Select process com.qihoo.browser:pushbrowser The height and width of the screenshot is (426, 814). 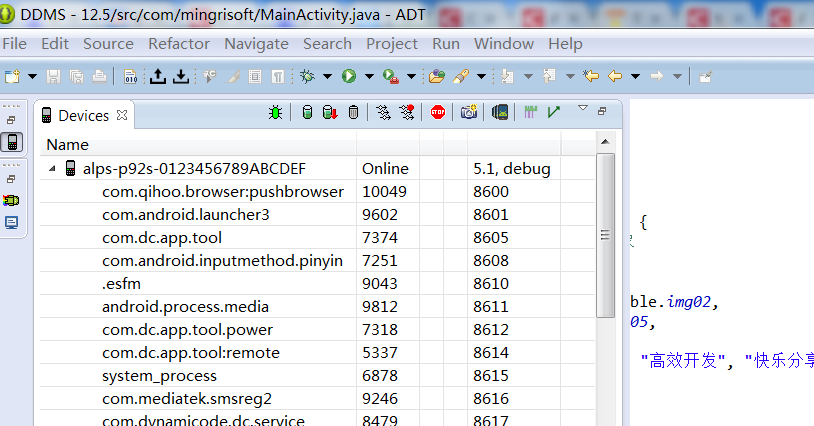(223, 191)
